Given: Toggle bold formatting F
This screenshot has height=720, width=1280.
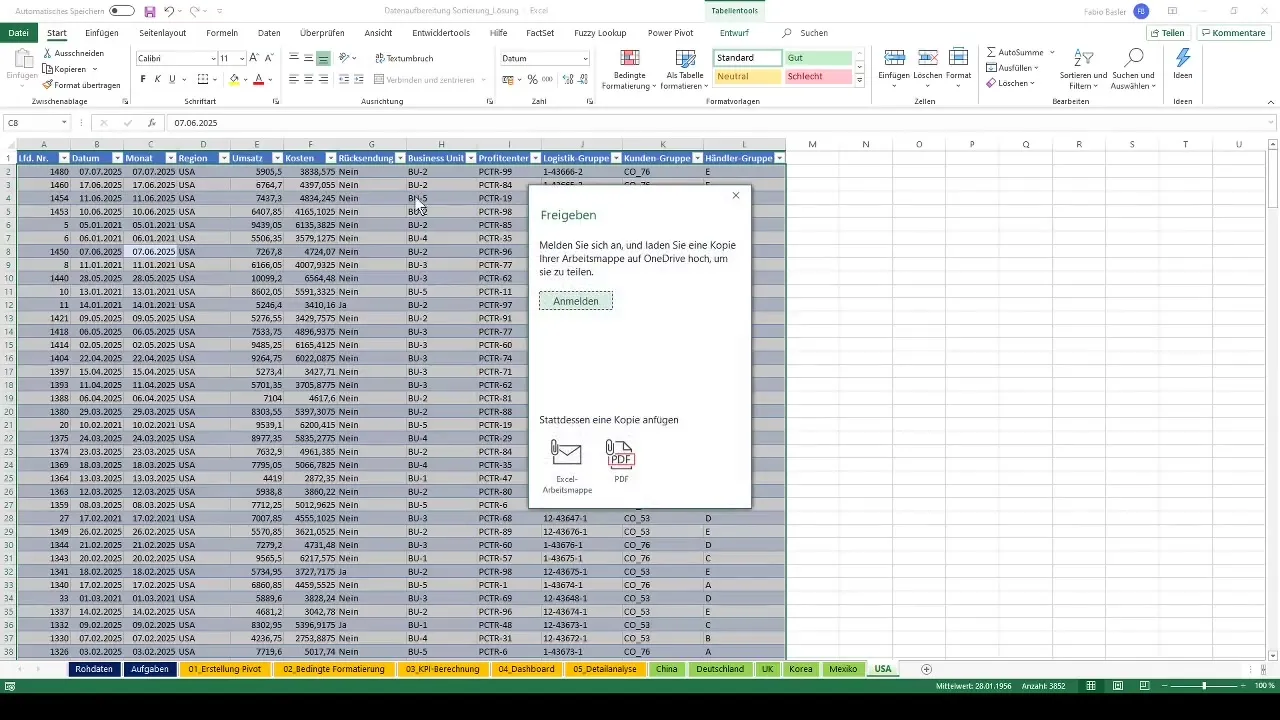Looking at the screenshot, I should (143, 79).
